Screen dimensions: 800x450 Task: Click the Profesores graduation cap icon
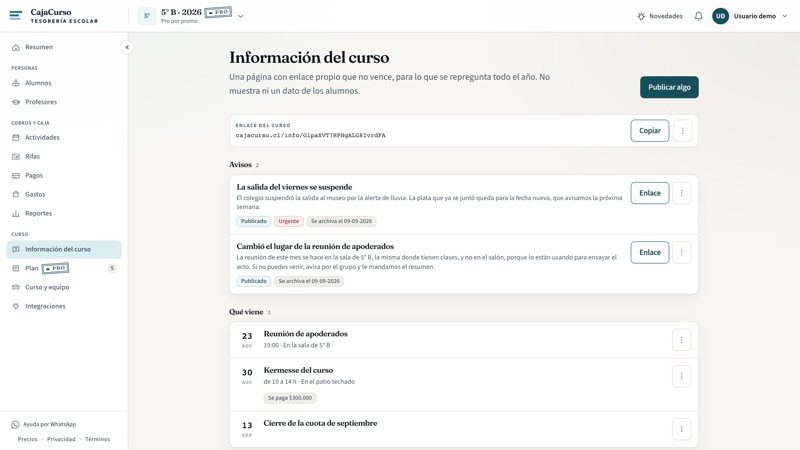(x=16, y=102)
